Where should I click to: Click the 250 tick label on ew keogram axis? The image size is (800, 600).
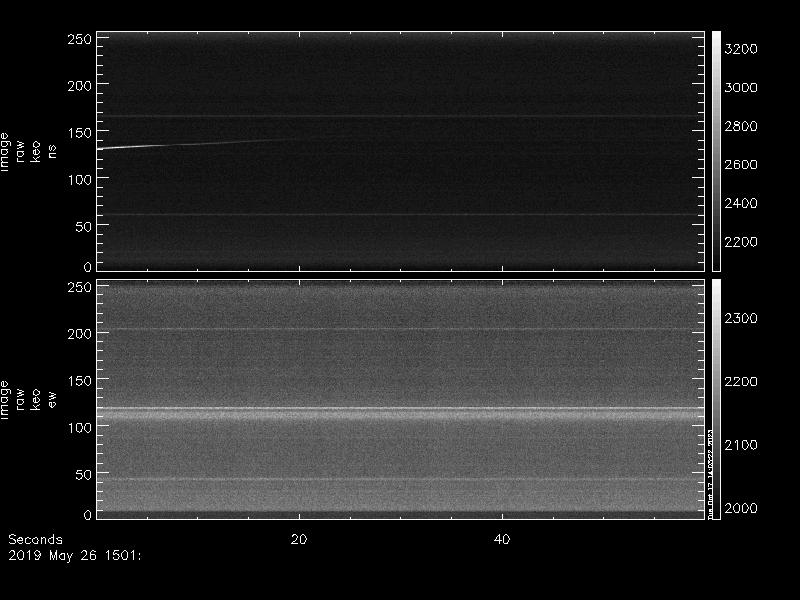point(79,287)
